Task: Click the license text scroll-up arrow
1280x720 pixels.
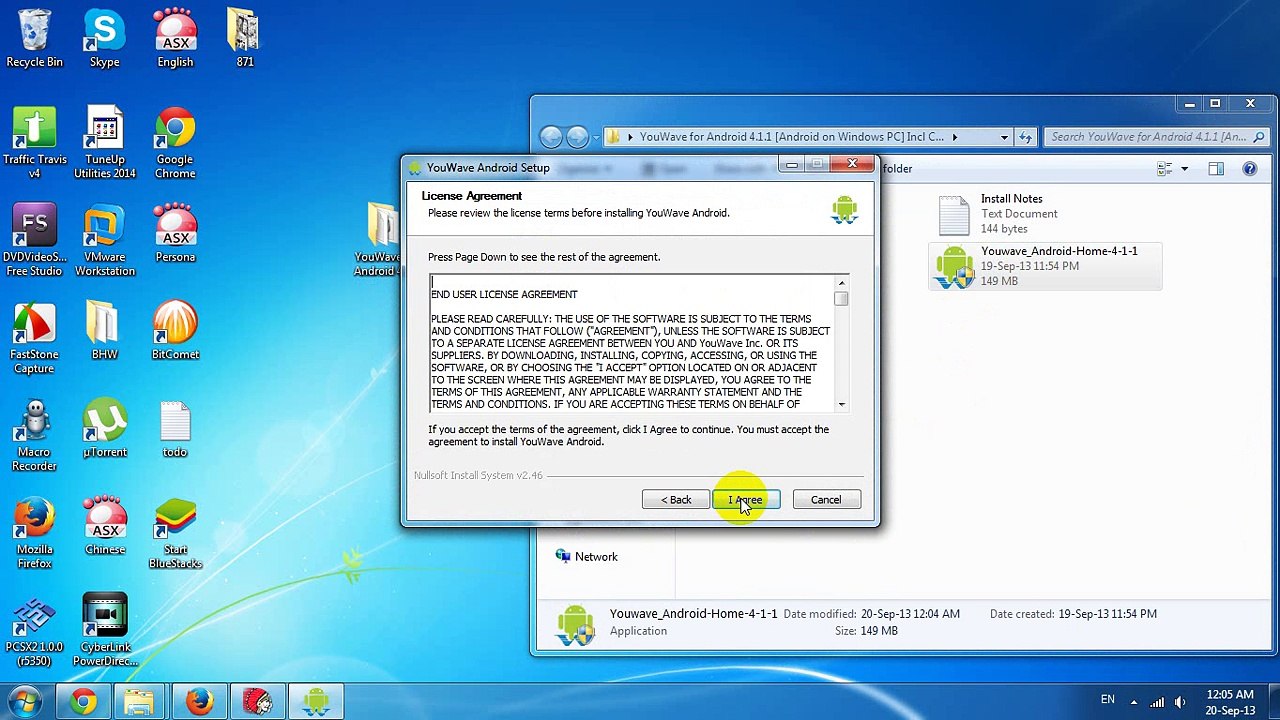Action: tap(841, 283)
